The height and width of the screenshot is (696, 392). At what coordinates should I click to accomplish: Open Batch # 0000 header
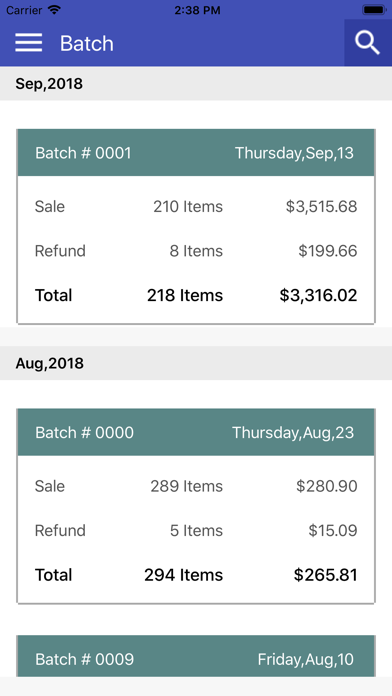pyautogui.click(x=196, y=432)
